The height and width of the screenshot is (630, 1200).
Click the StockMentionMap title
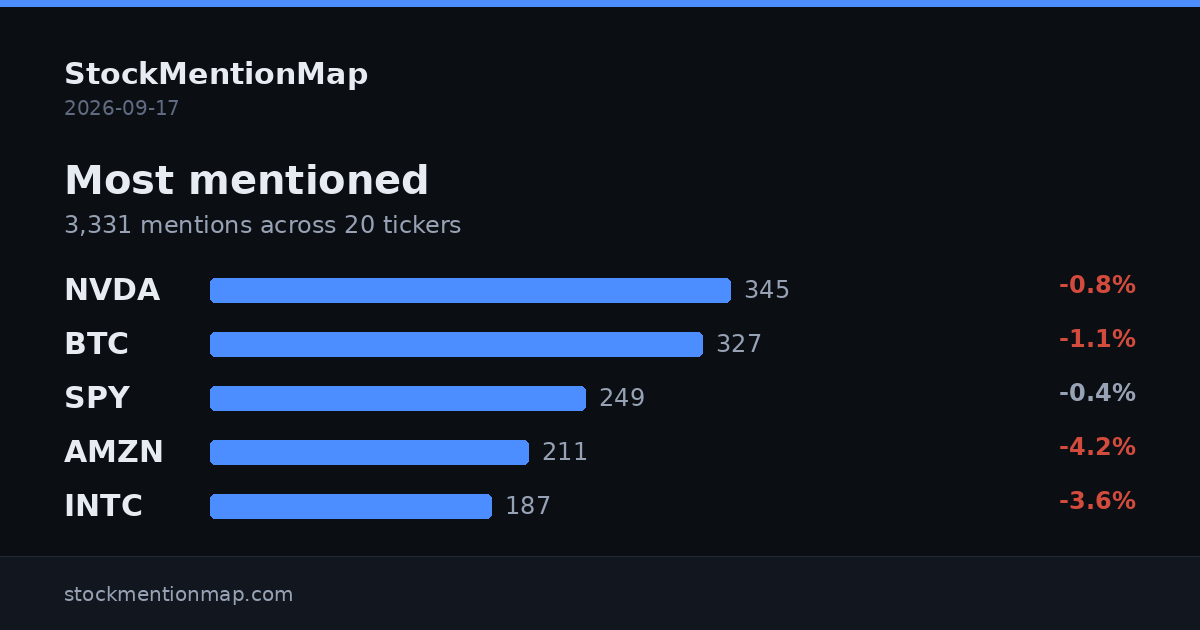[216, 74]
